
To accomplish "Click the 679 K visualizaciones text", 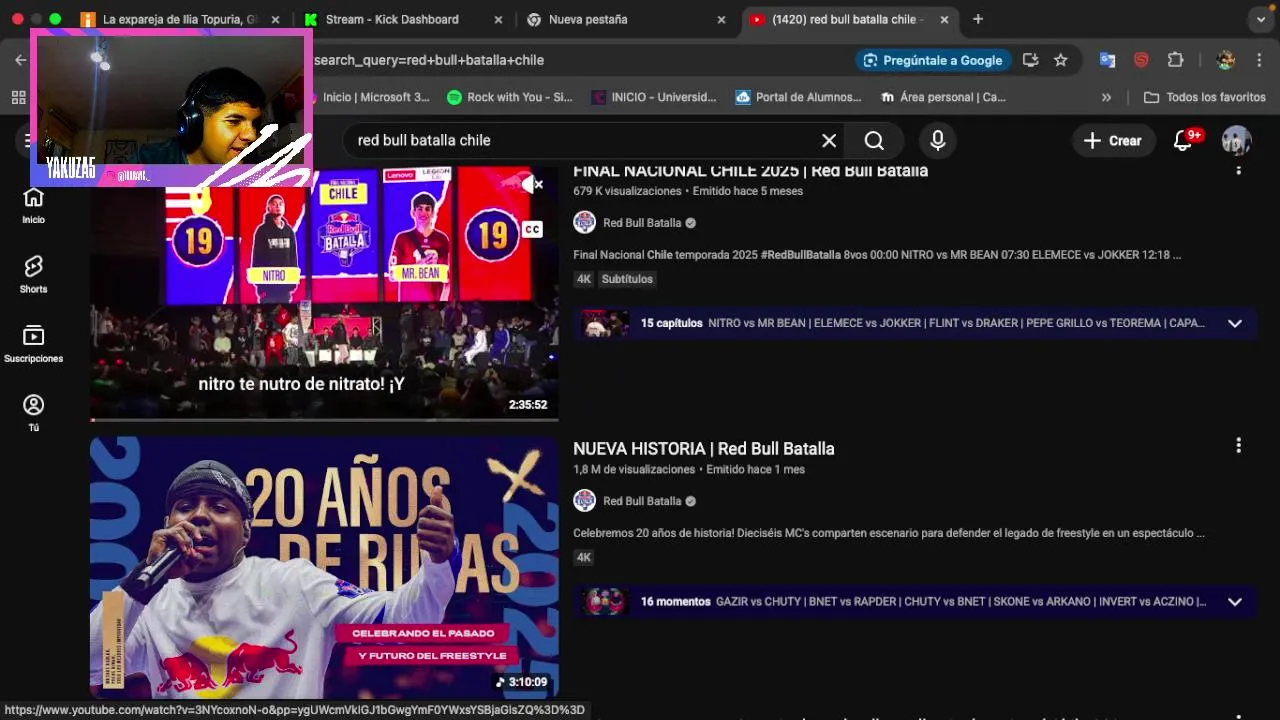I will [x=627, y=191].
